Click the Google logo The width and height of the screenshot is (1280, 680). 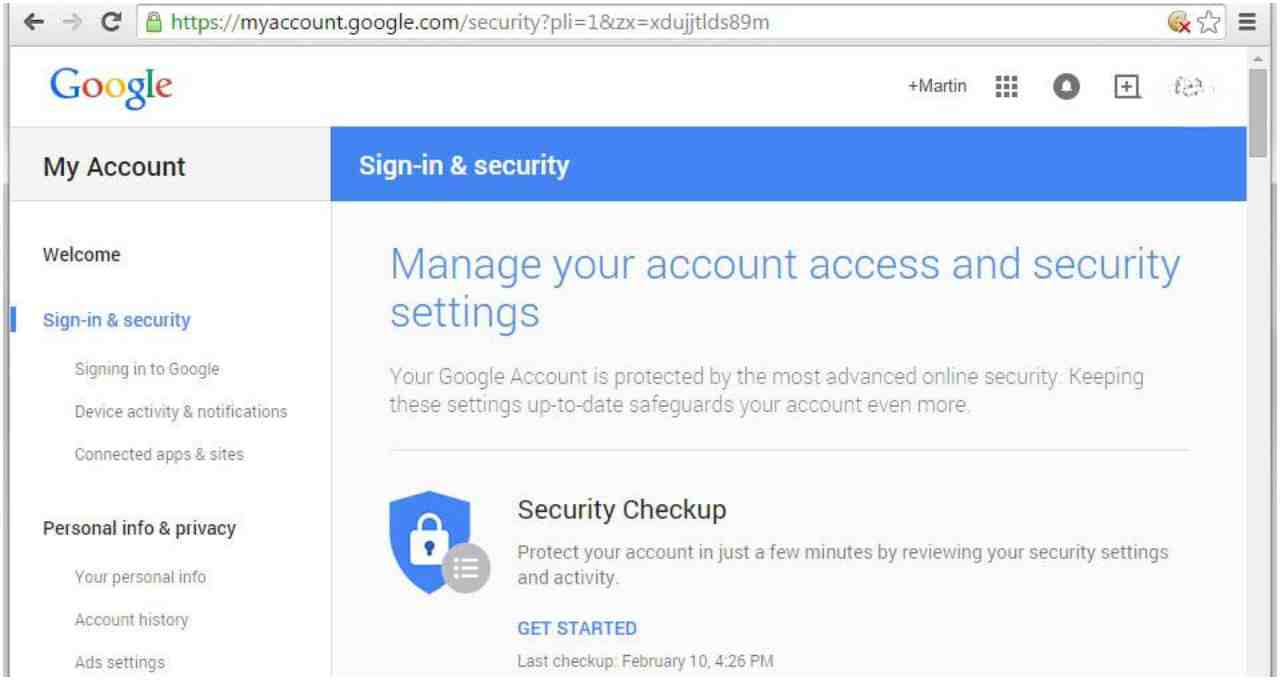point(105,86)
